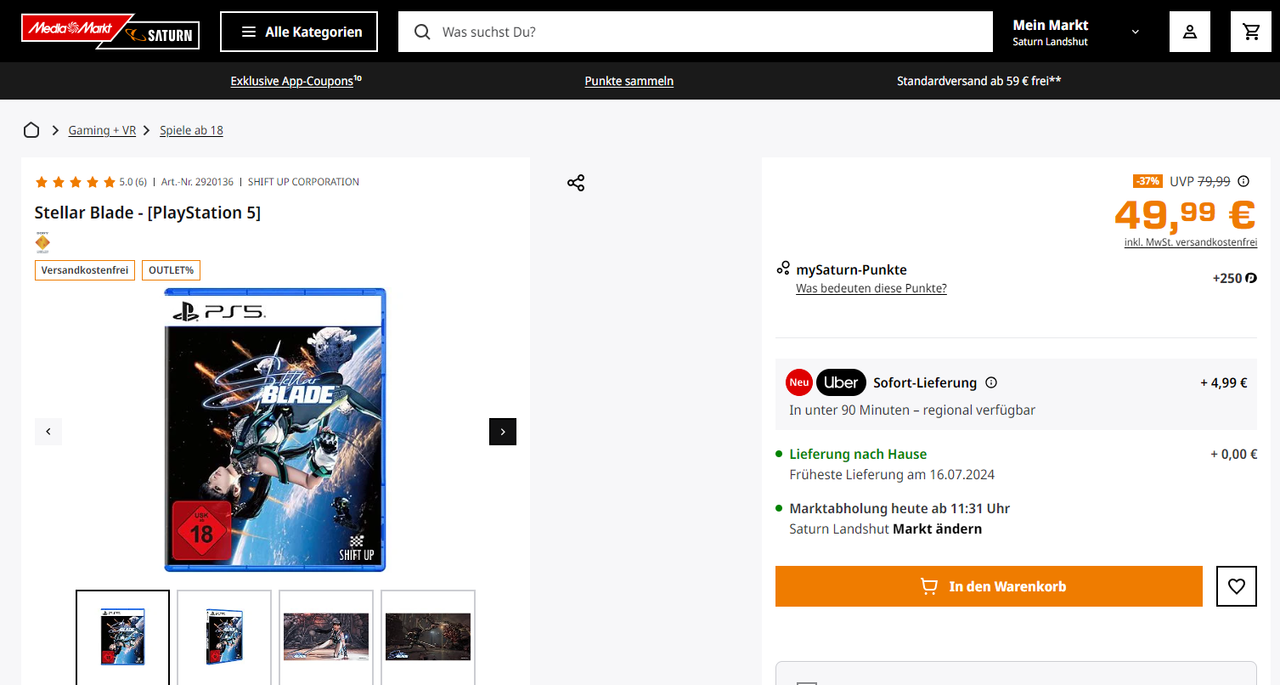Viewport: 1280px width, 685px height.
Task: Open Was bedeuten diese Punkte? link
Action: pos(871,288)
